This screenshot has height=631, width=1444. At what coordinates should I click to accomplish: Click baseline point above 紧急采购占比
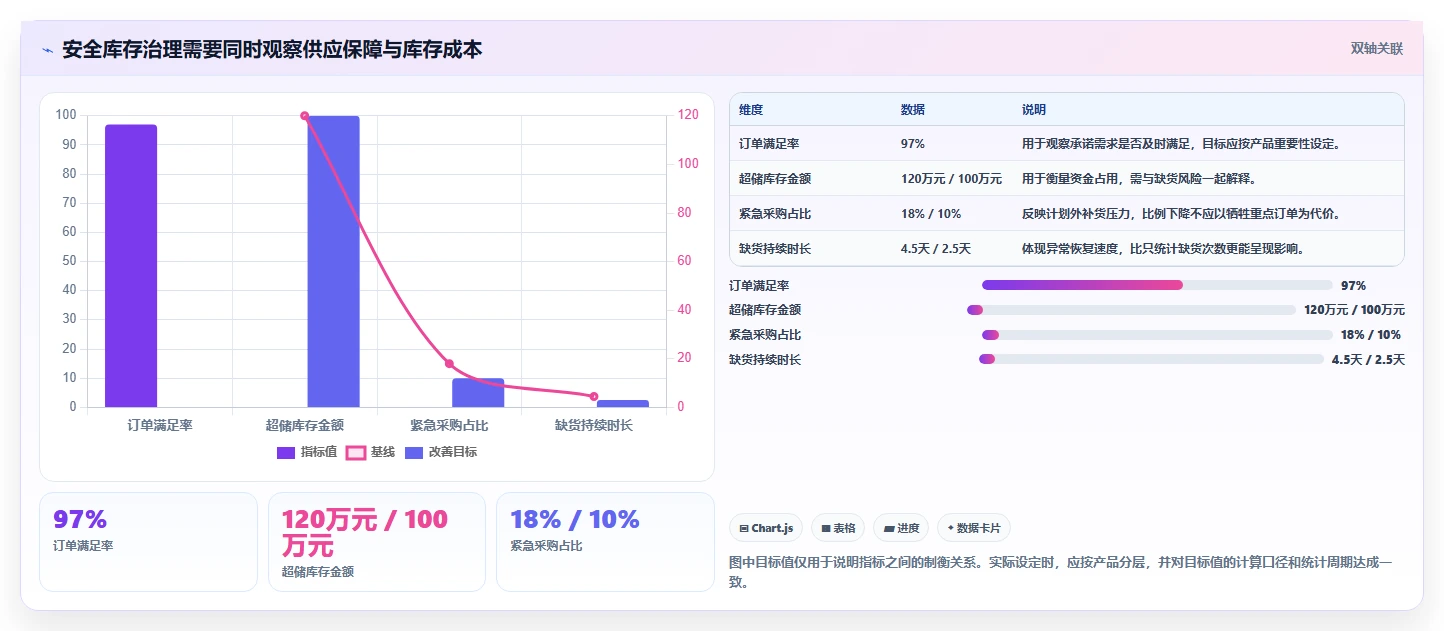pyautogui.click(x=449, y=364)
